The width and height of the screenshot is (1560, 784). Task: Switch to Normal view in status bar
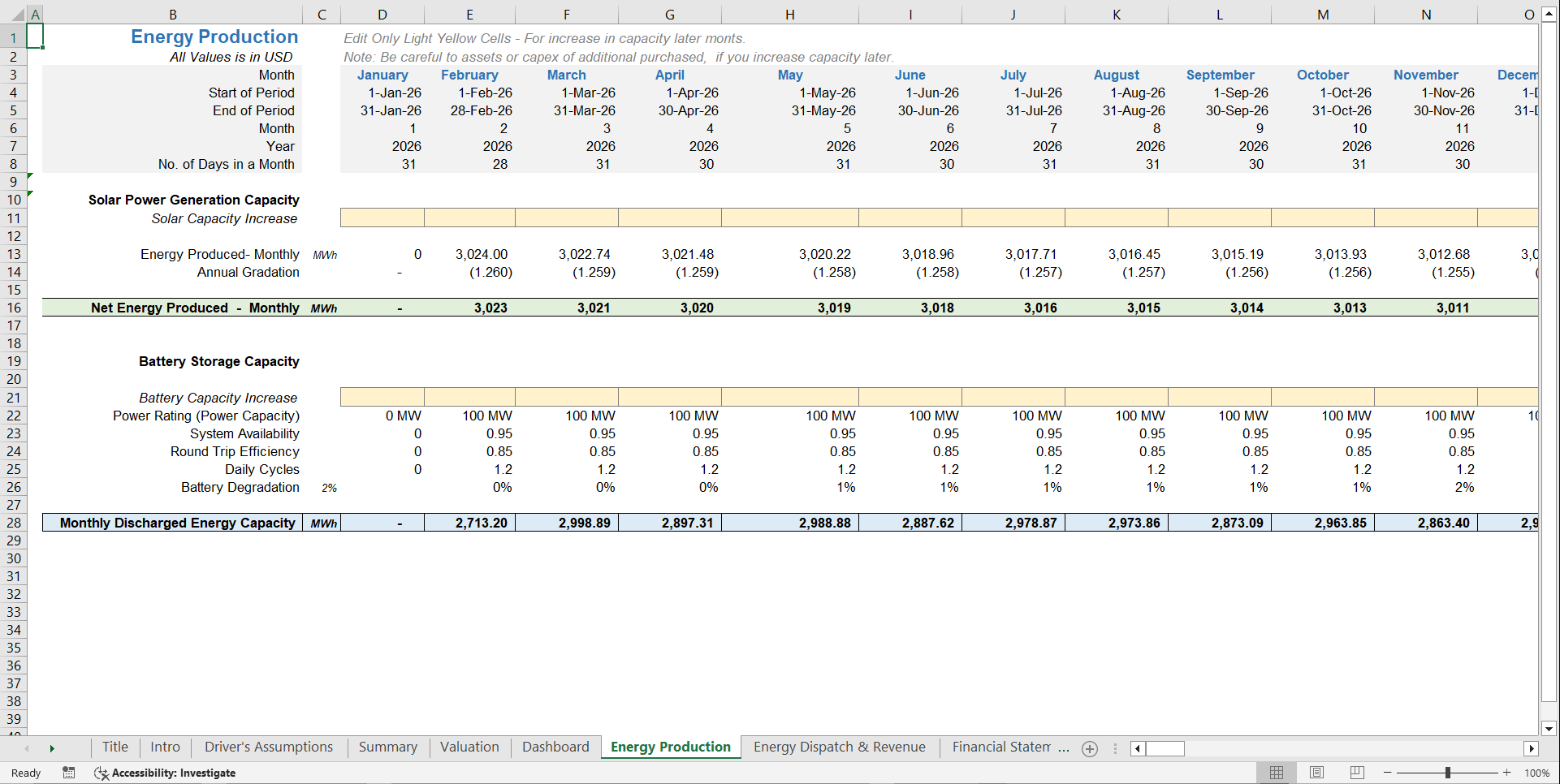pos(1276,773)
